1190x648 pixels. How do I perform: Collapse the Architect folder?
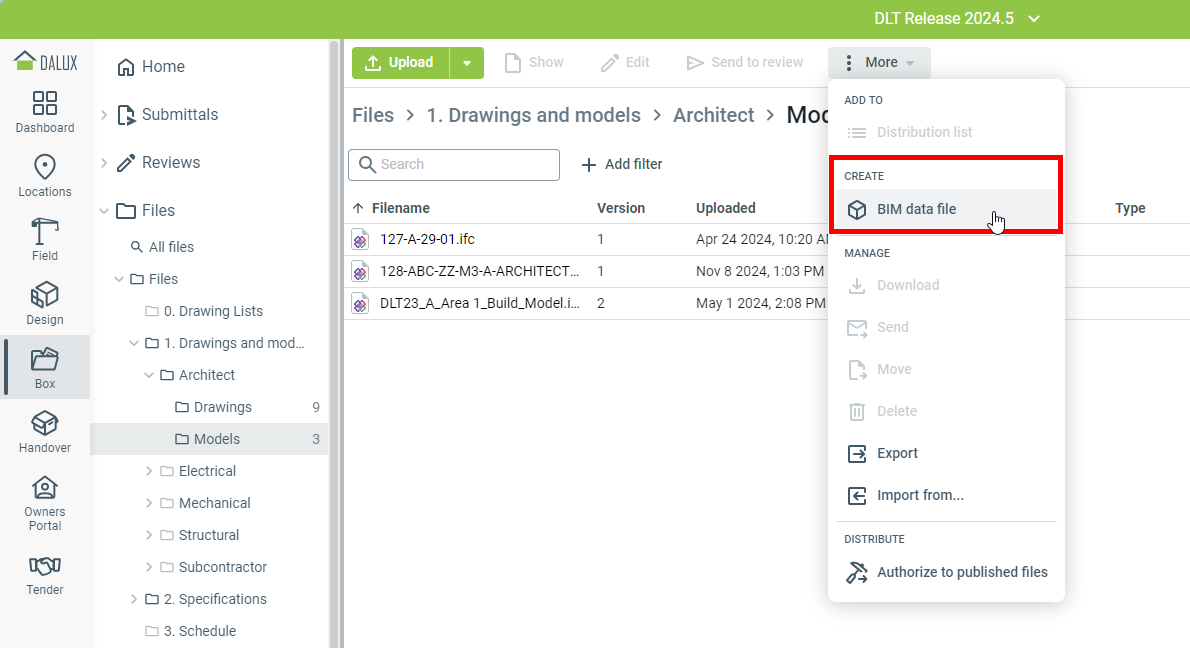(149, 375)
